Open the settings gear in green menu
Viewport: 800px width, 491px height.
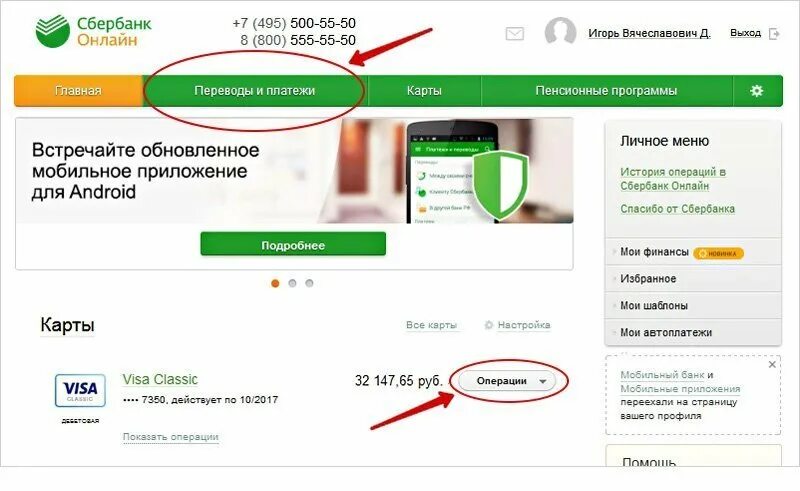pos(757,91)
